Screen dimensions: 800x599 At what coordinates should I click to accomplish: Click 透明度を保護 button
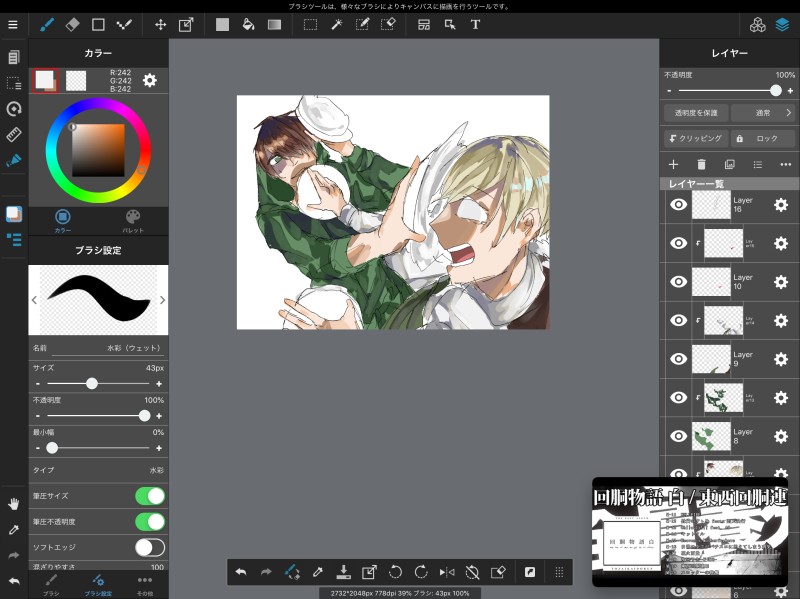point(696,113)
